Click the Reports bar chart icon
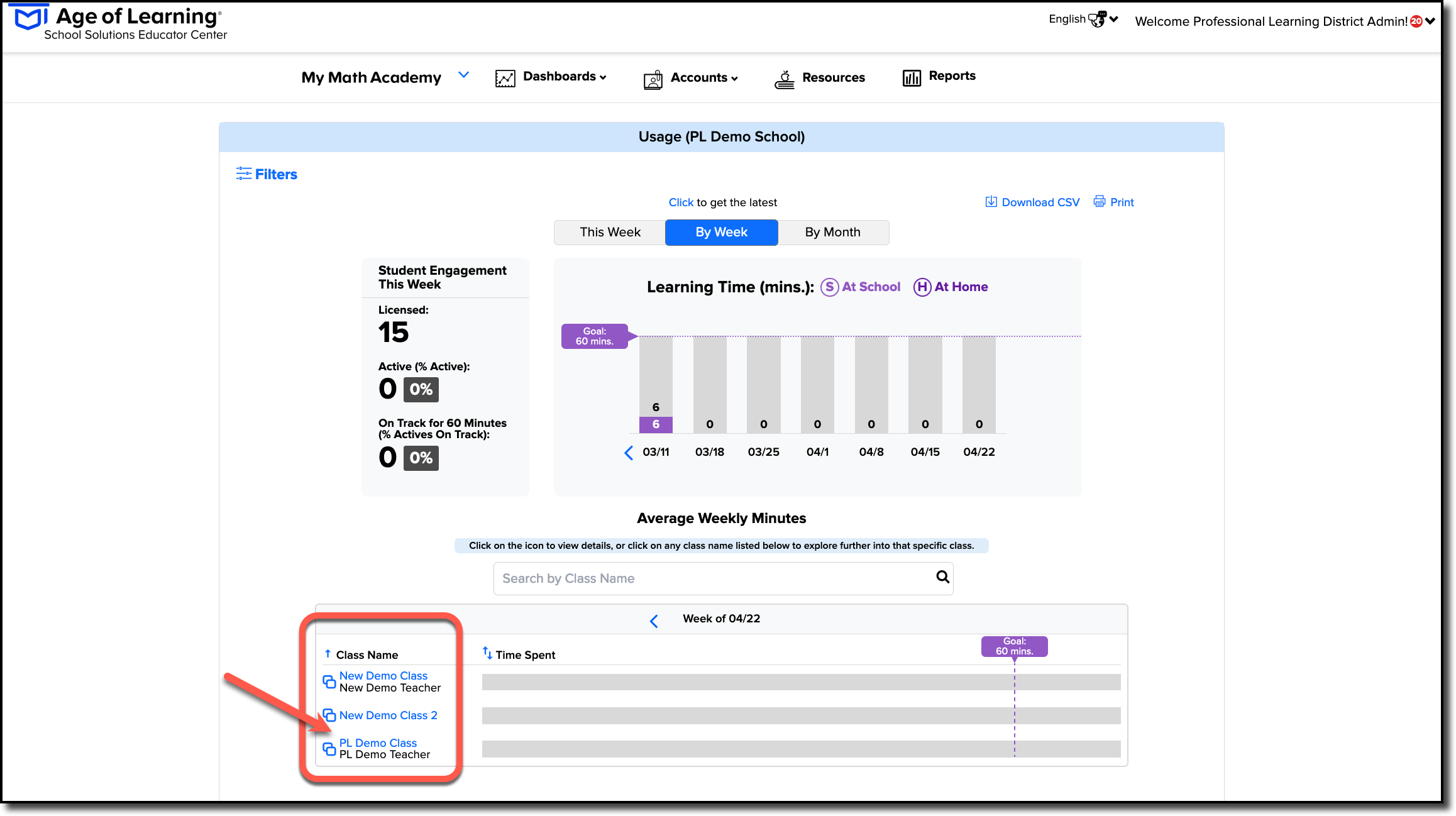Image resolution: width=1456 pixels, height=816 pixels. pyautogui.click(x=912, y=78)
